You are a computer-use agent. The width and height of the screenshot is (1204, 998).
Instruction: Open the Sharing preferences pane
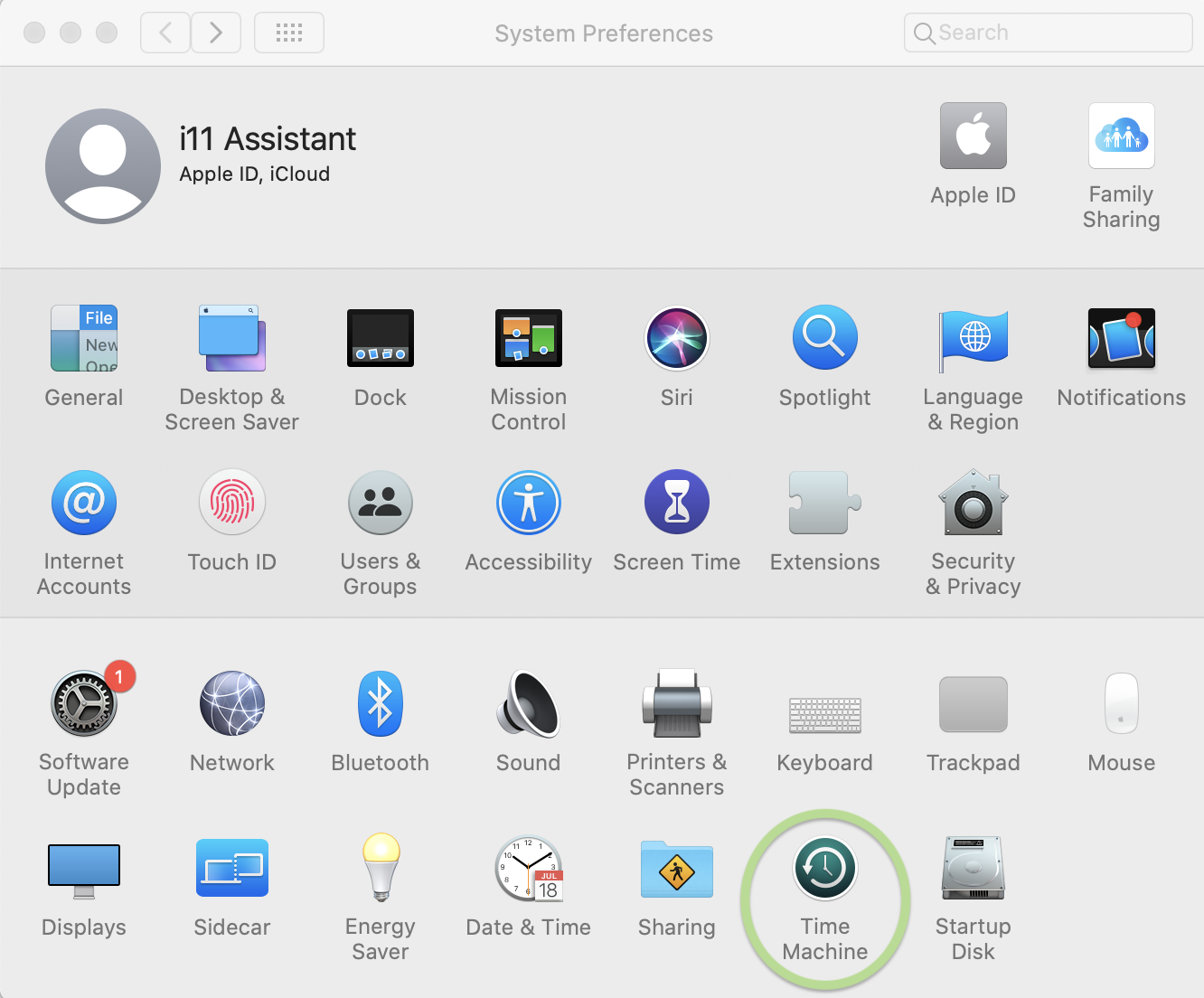pos(677,868)
